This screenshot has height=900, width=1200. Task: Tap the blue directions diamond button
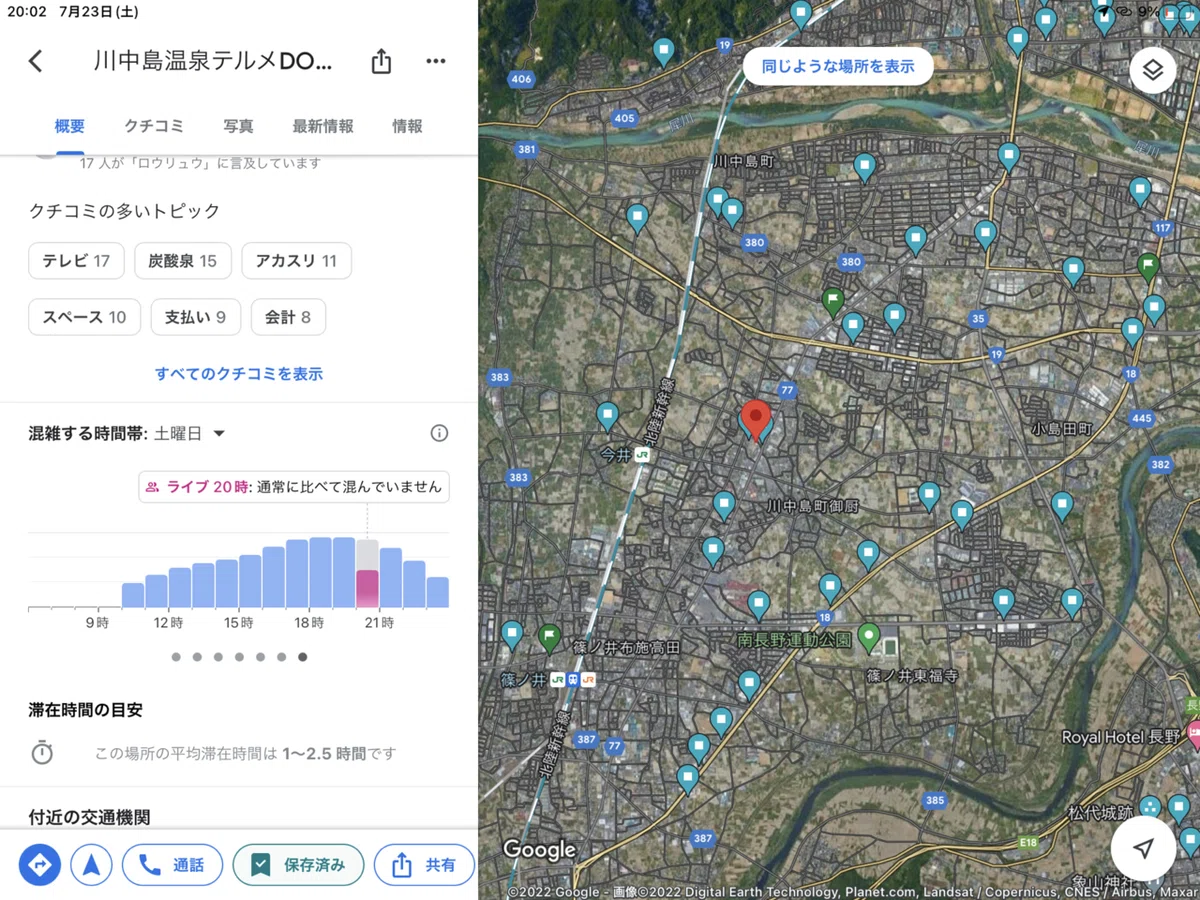point(40,865)
